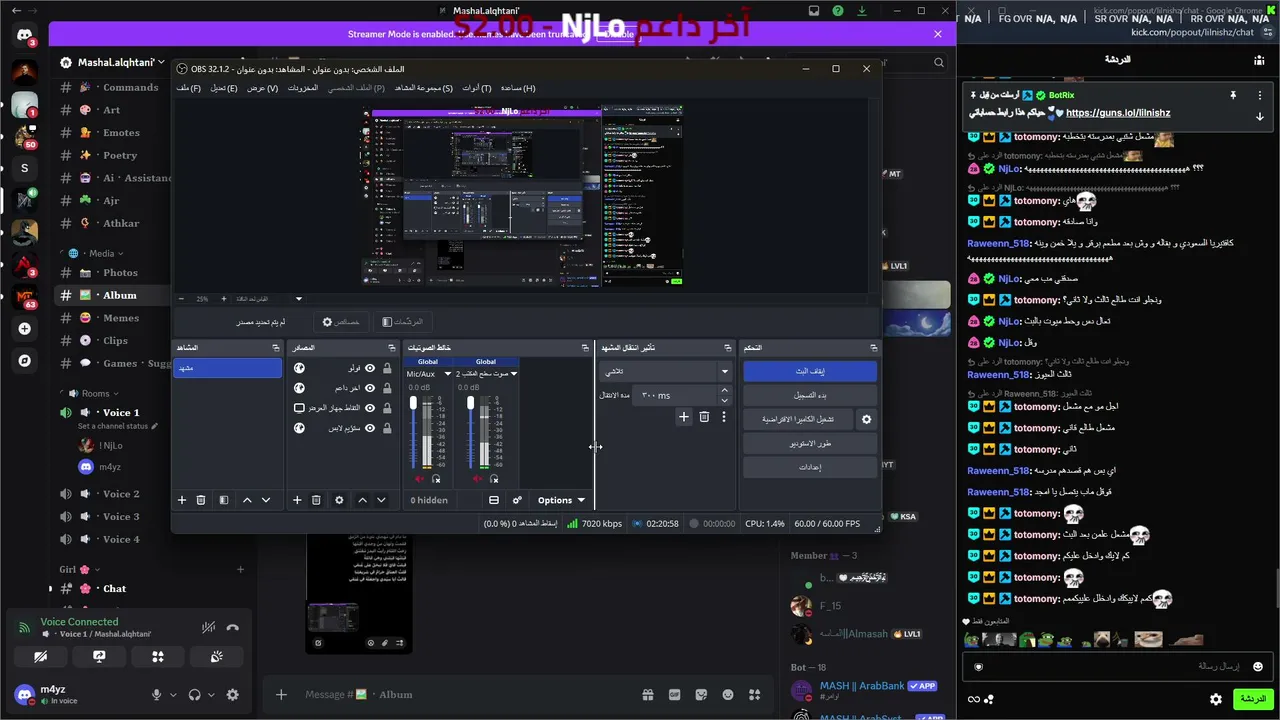Move source down in Sources panel
Image resolution: width=1280 pixels, height=720 pixels.
381,500
